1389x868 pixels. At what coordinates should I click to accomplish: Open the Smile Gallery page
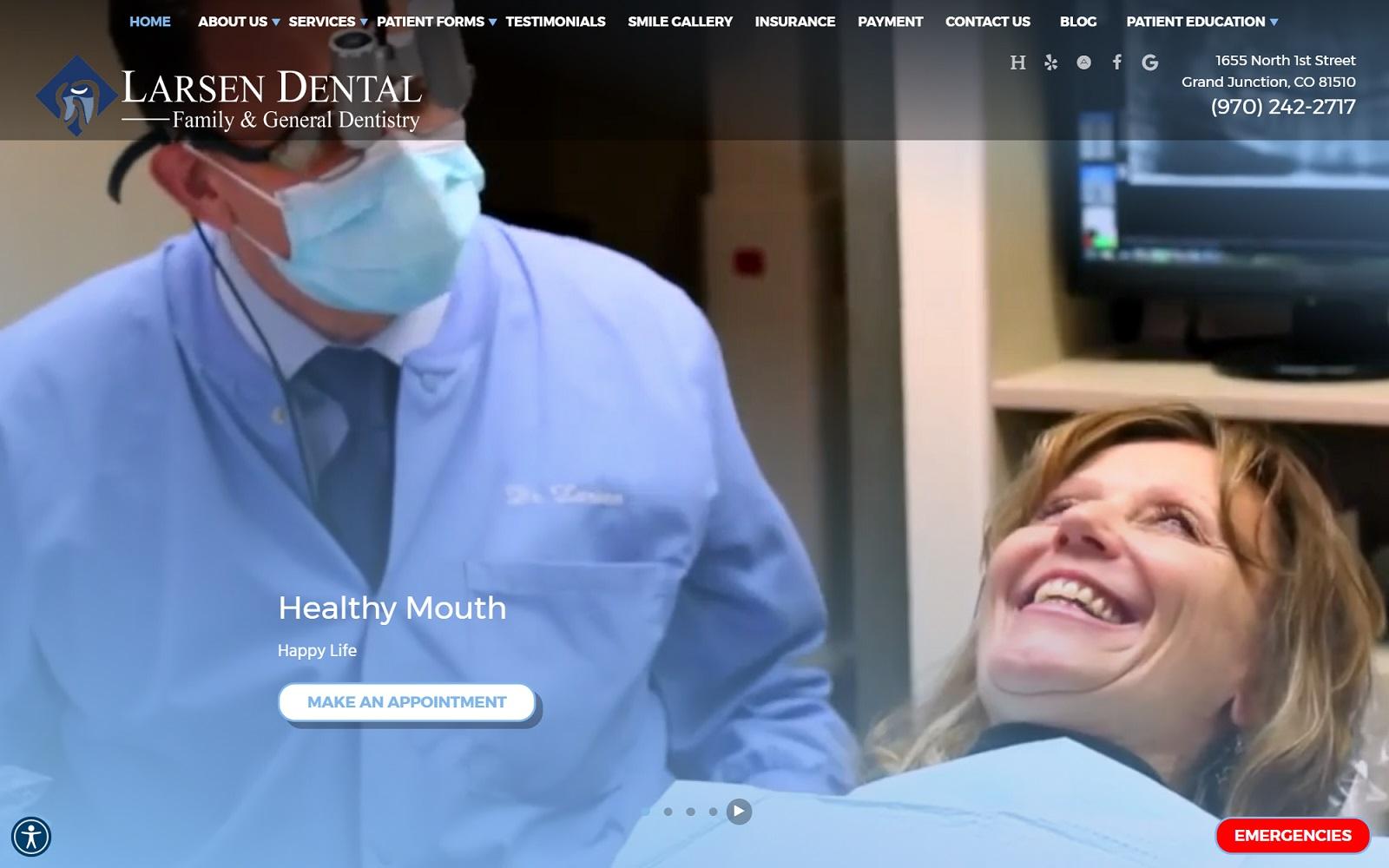point(681,22)
